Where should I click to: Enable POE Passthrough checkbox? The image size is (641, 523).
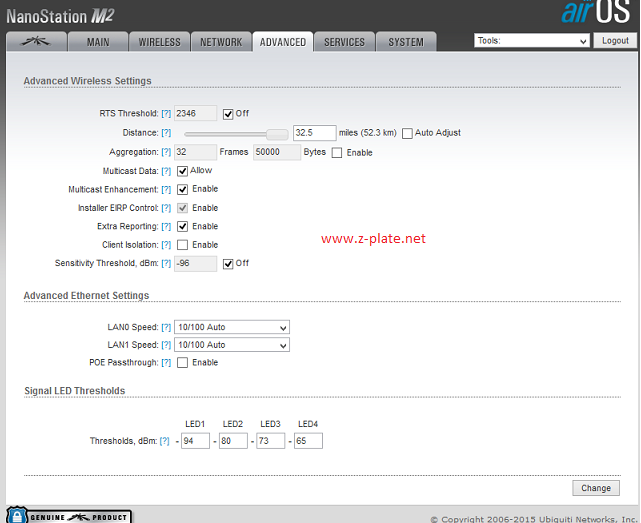[182, 362]
